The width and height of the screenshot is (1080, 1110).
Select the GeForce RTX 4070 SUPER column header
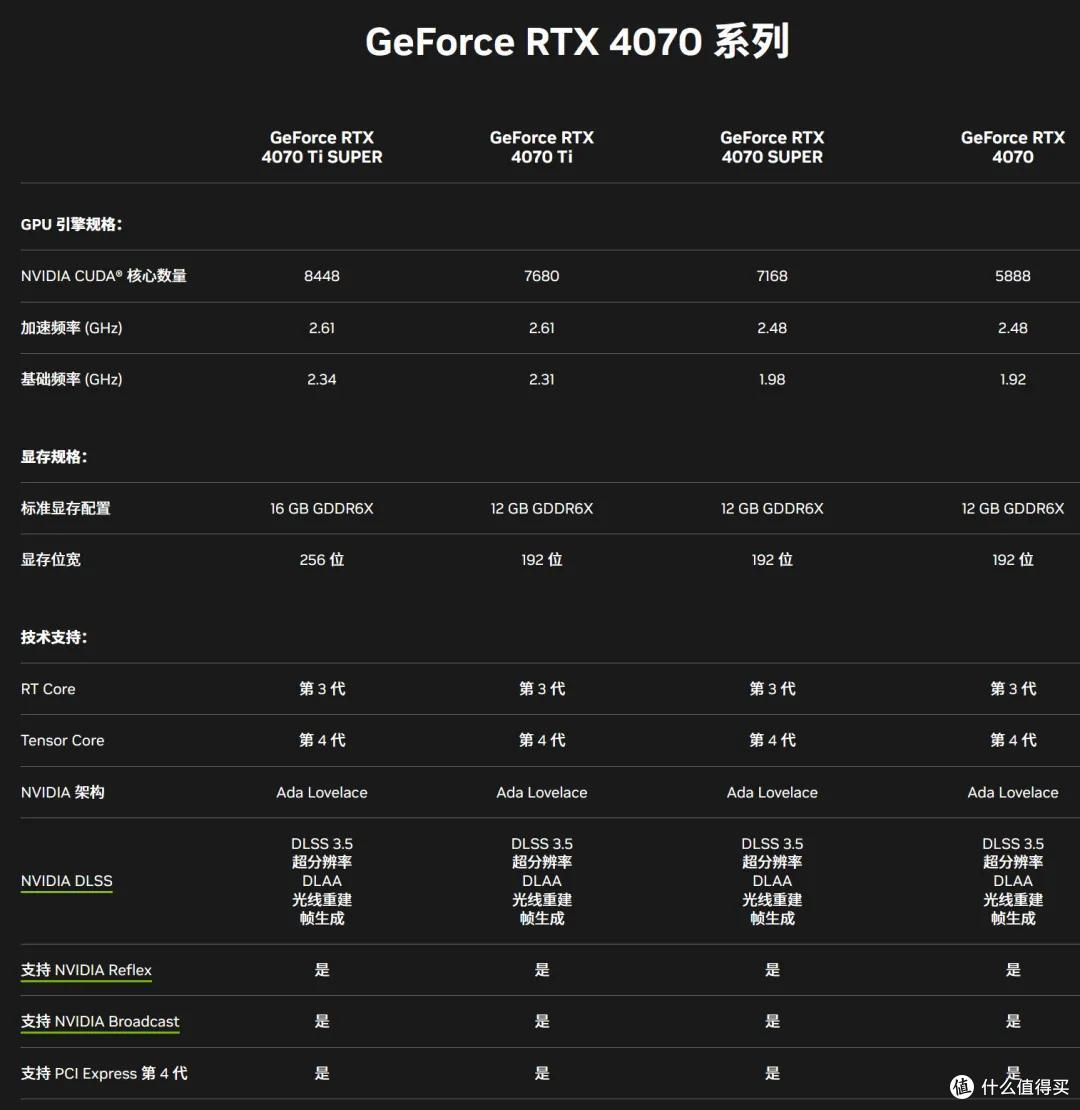772,147
